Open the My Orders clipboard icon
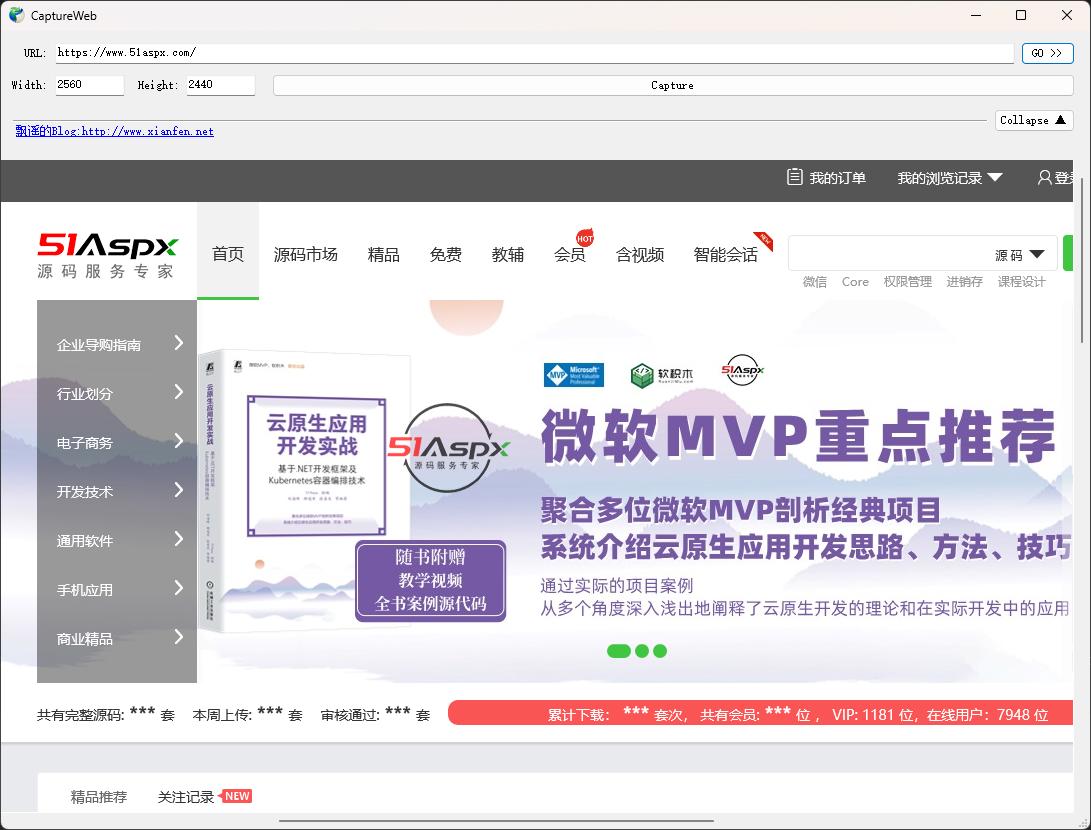 point(794,177)
